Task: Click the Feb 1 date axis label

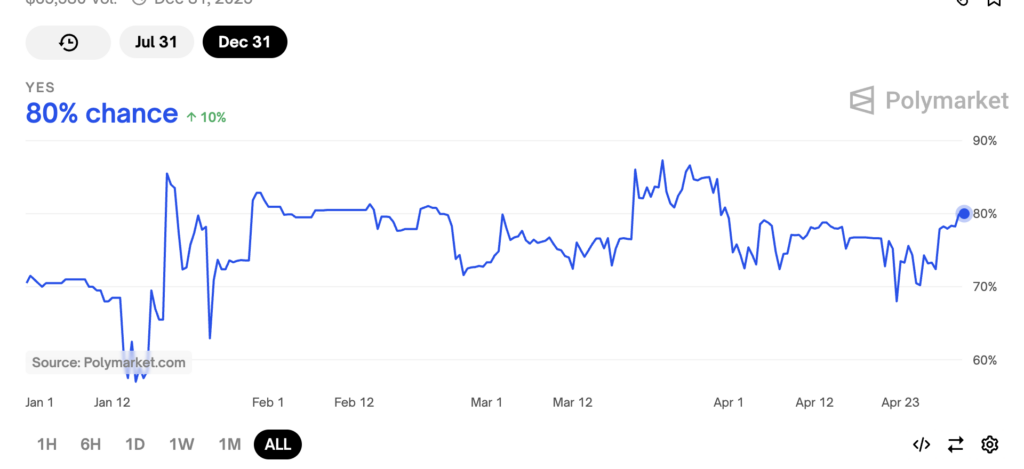Action: click(267, 402)
